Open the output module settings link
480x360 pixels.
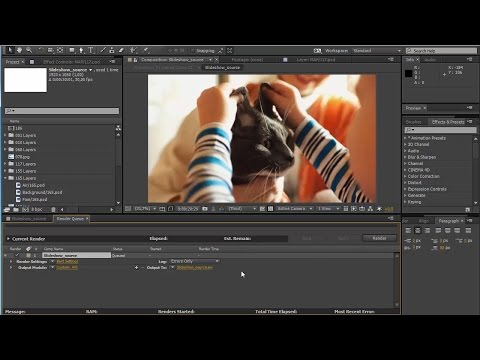67,268
